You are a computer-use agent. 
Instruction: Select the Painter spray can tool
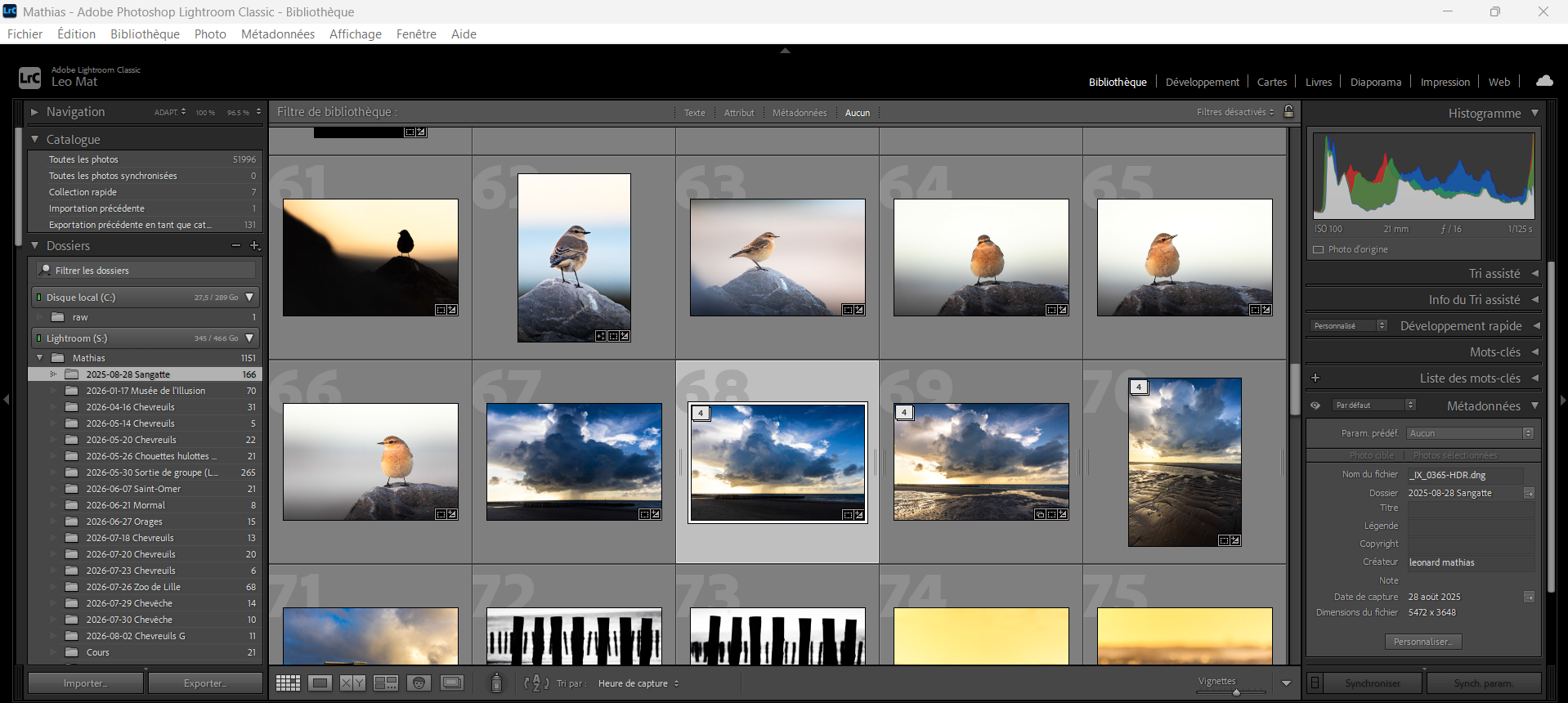tap(496, 683)
